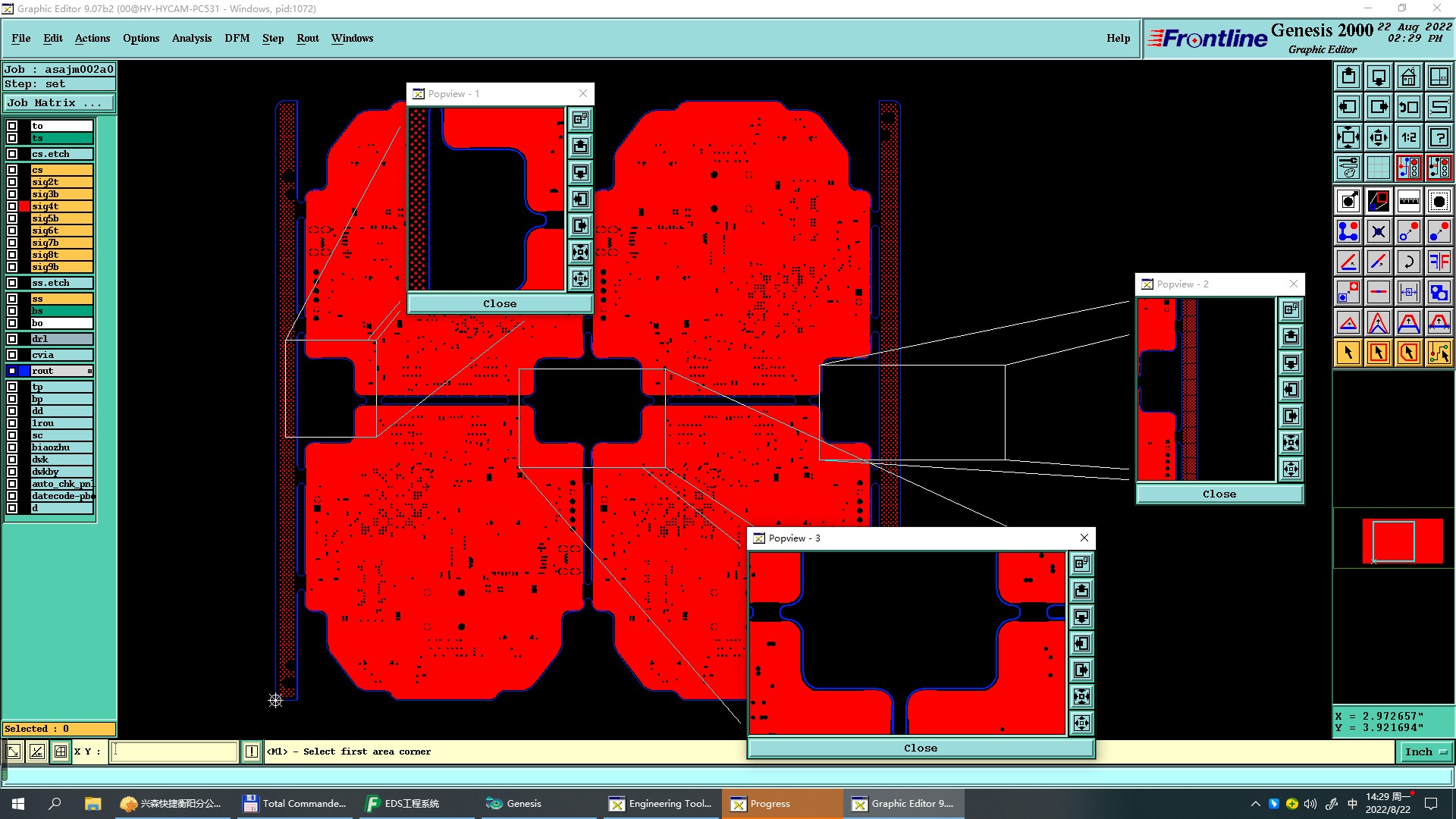Open the Analysis menu
This screenshot has width=1456, height=819.
pos(192,38)
